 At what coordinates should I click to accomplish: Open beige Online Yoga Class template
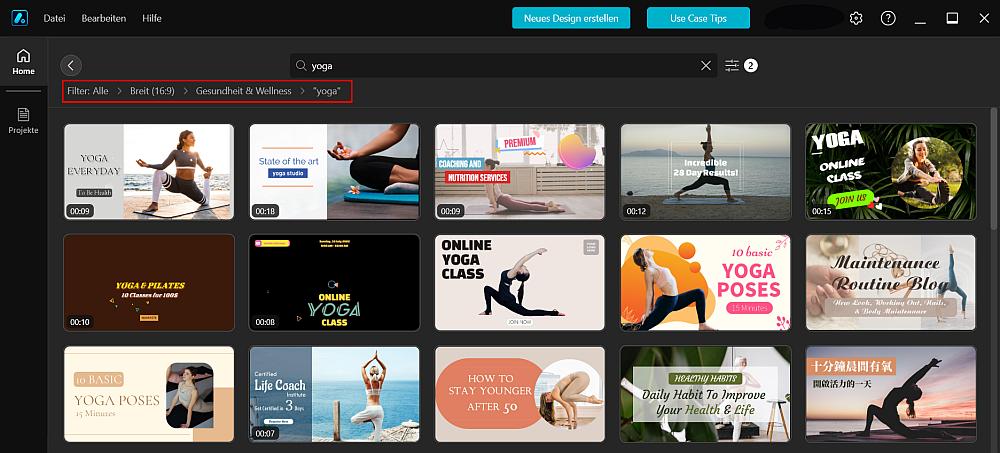click(520, 283)
